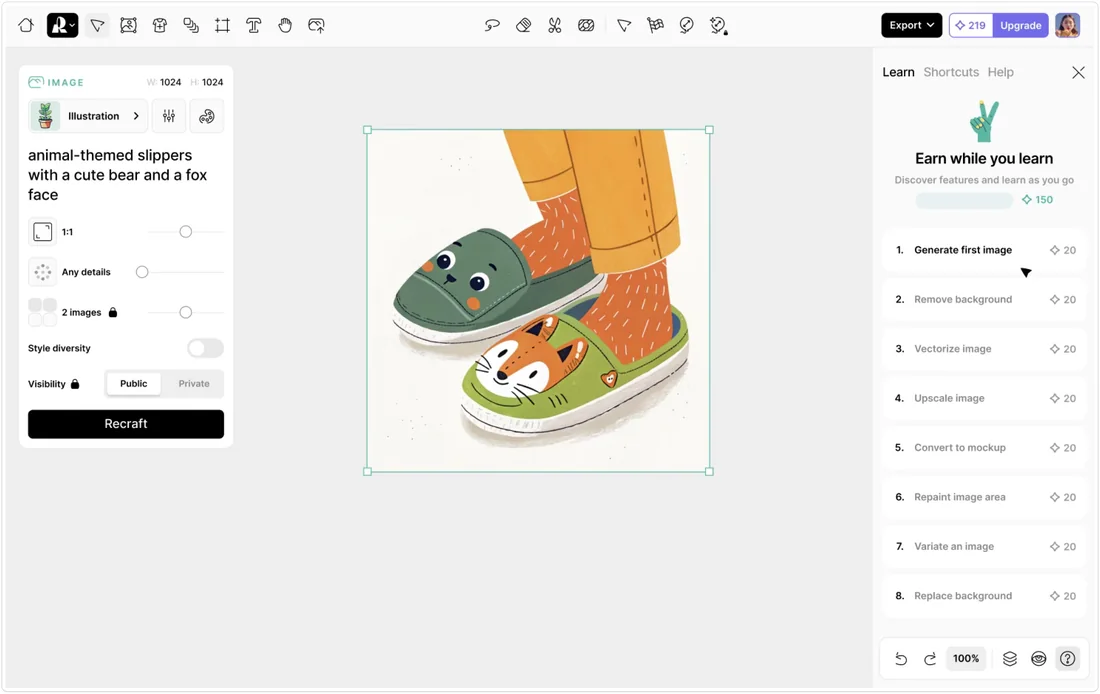Image resolution: width=1100 pixels, height=694 pixels.
Task: Open the Vectorize image lesson
Action: (x=984, y=349)
